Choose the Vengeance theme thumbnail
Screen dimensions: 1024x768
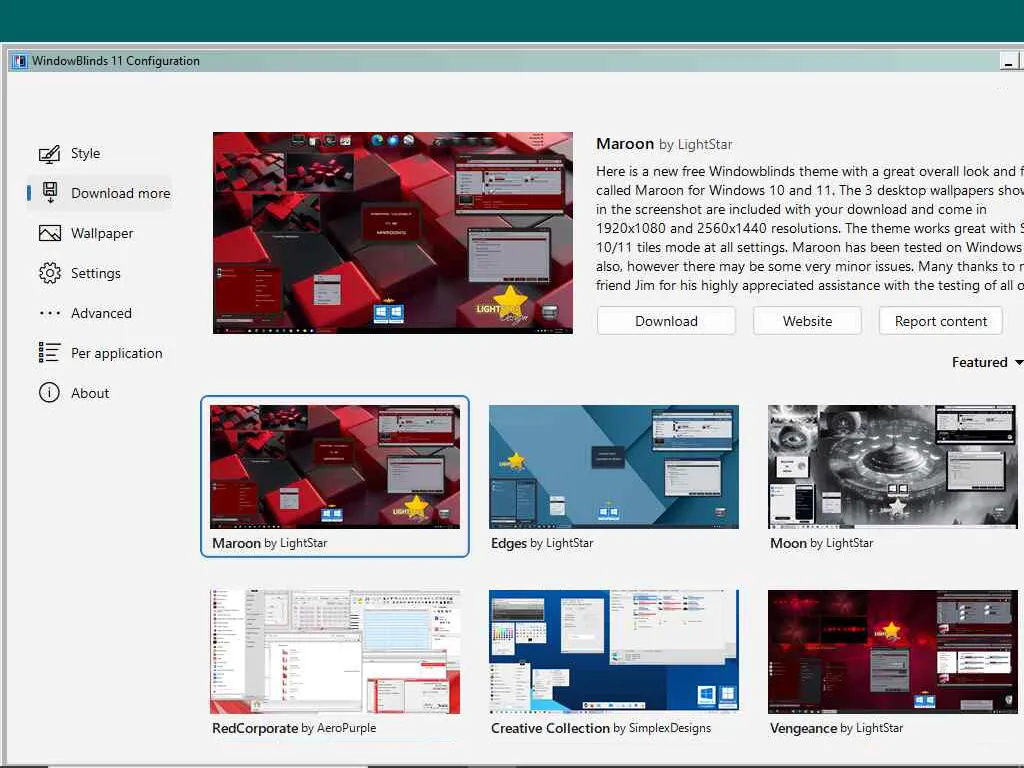click(893, 651)
